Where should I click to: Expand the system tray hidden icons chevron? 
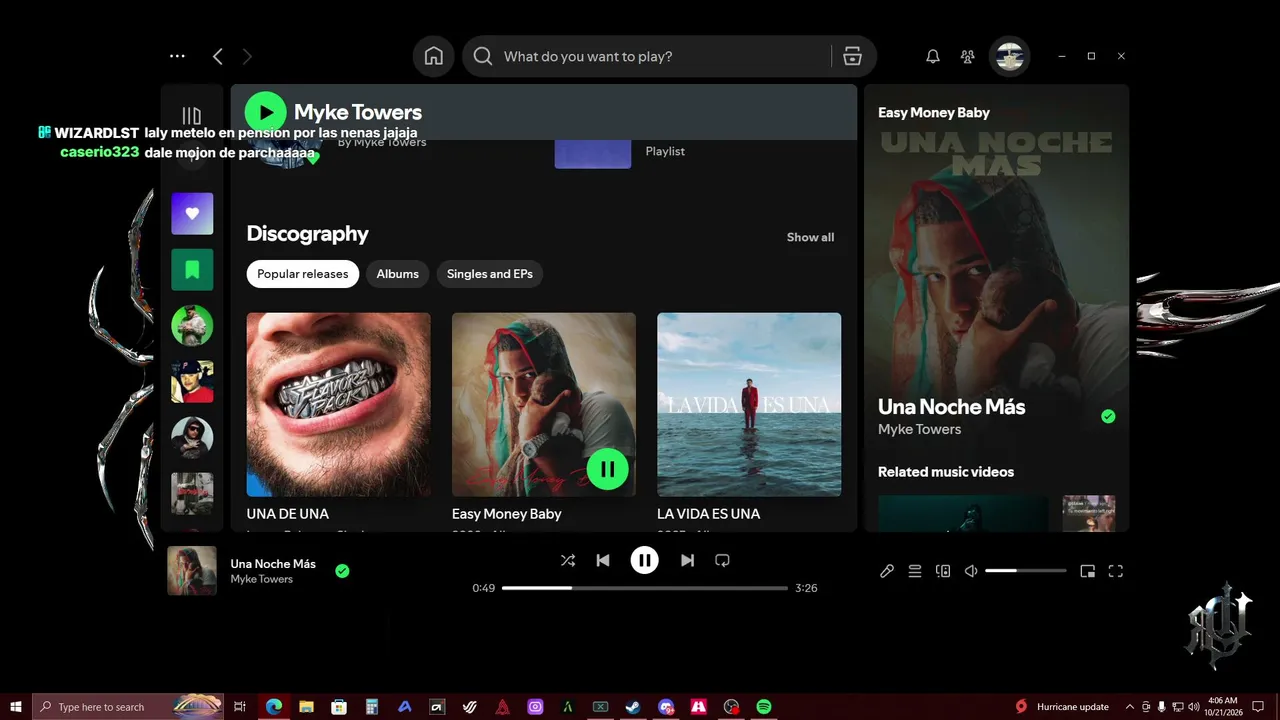(1130, 707)
